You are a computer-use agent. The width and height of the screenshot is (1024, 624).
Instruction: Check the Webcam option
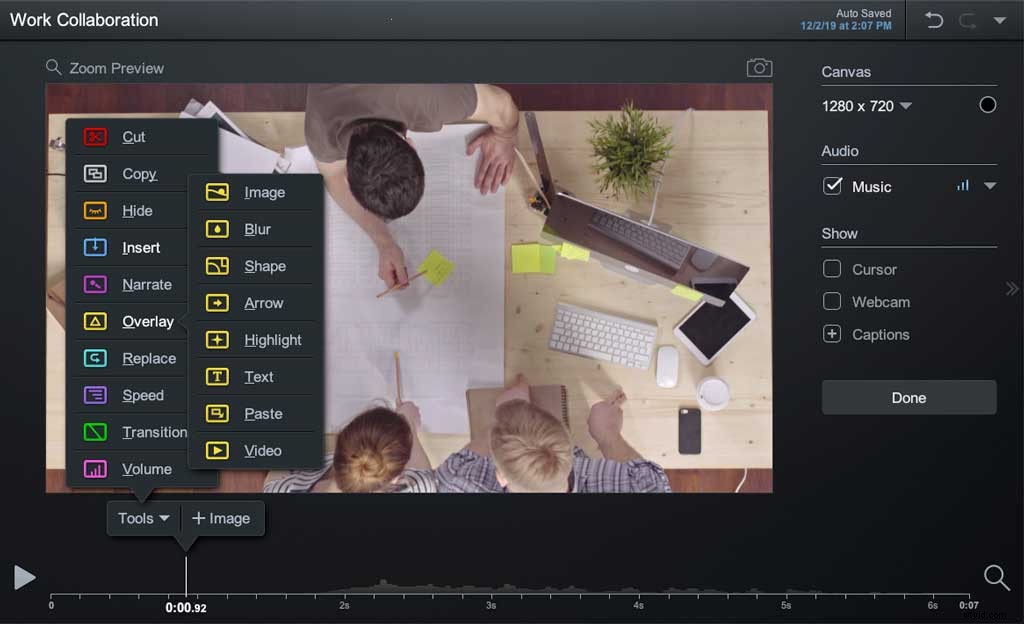pyautogui.click(x=831, y=301)
